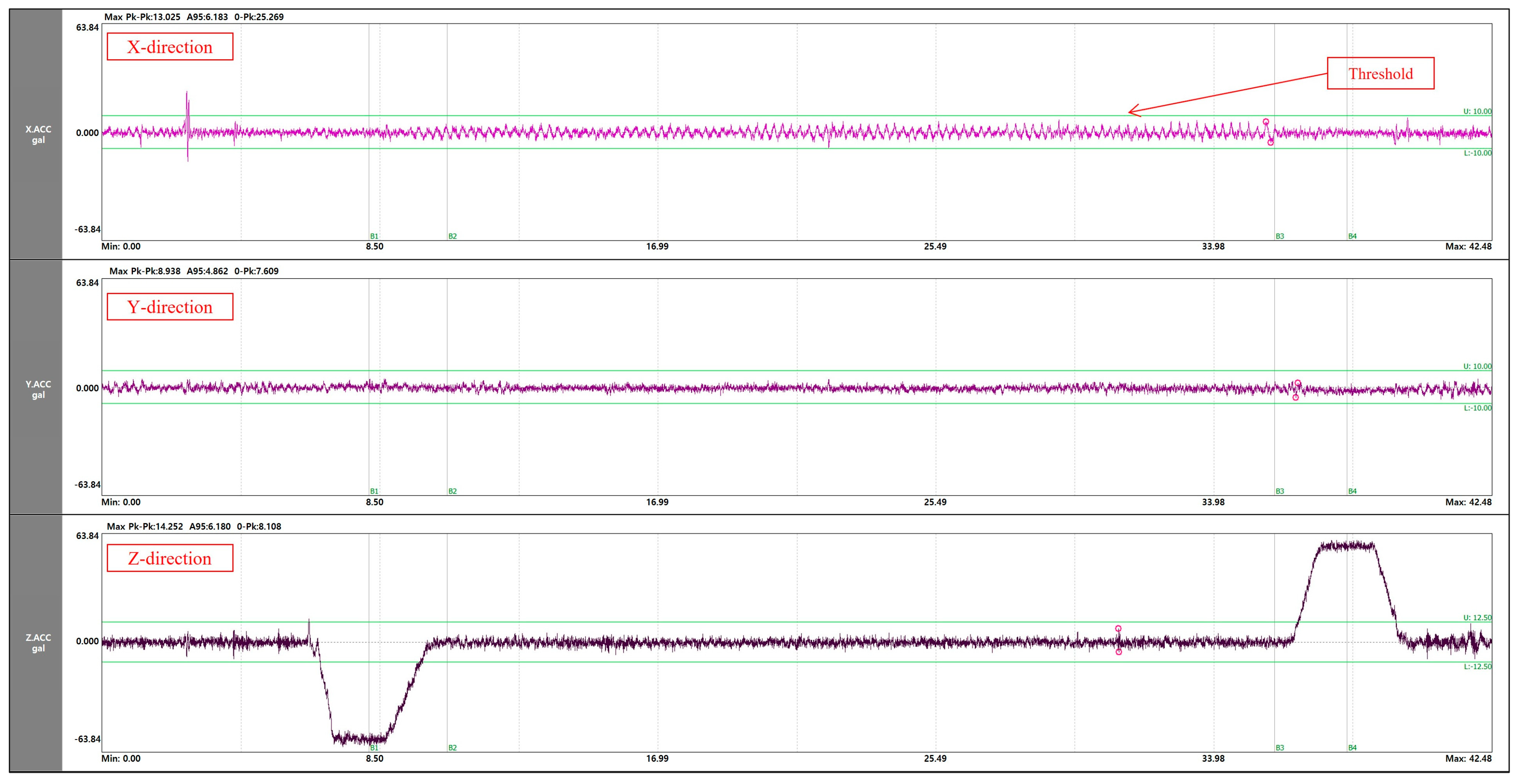
Task: Click the X.ACC gal channel label
Action: pyautogui.click(x=38, y=134)
